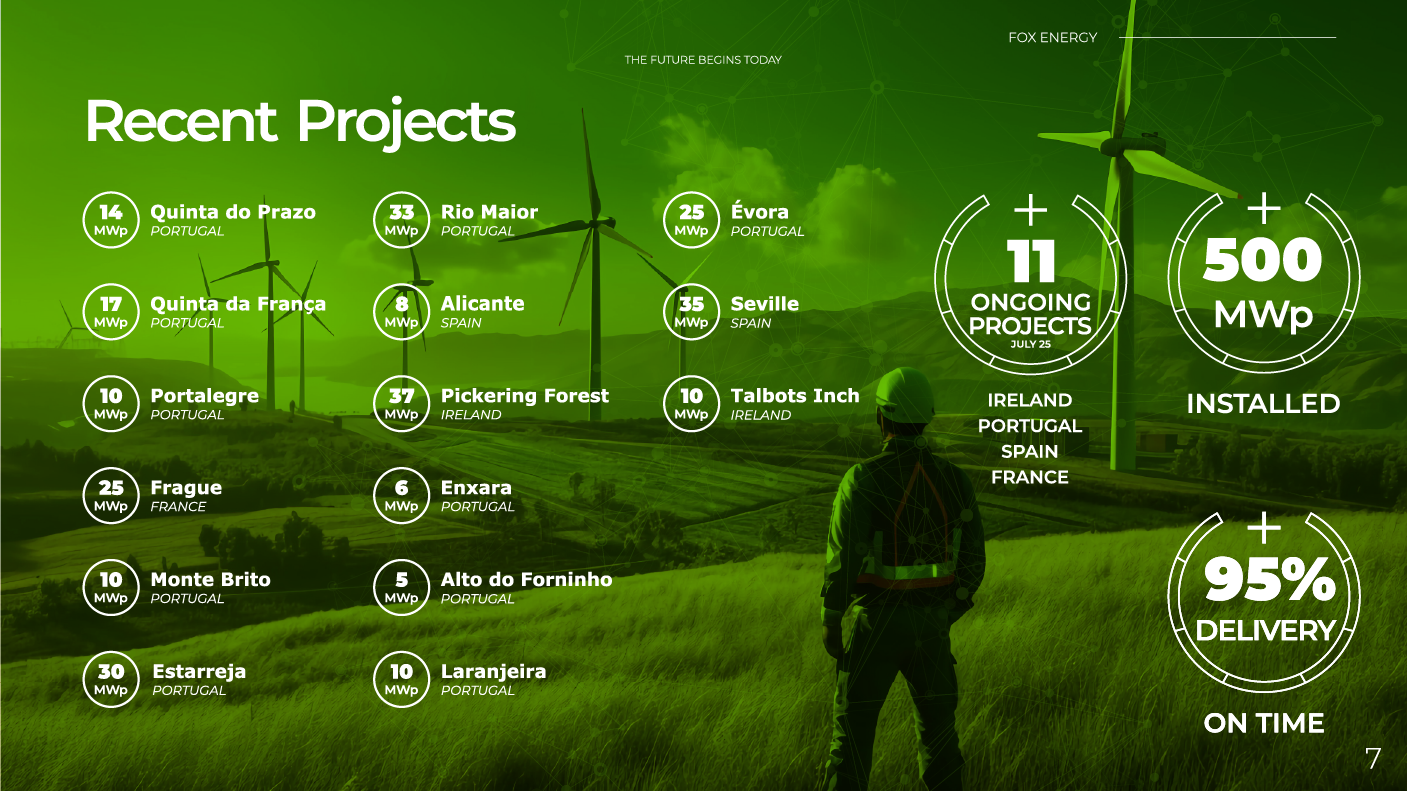The width and height of the screenshot is (1407, 791).
Task: Click 'SPAIN' label under Seville
Action: pyautogui.click(x=751, y=323)
